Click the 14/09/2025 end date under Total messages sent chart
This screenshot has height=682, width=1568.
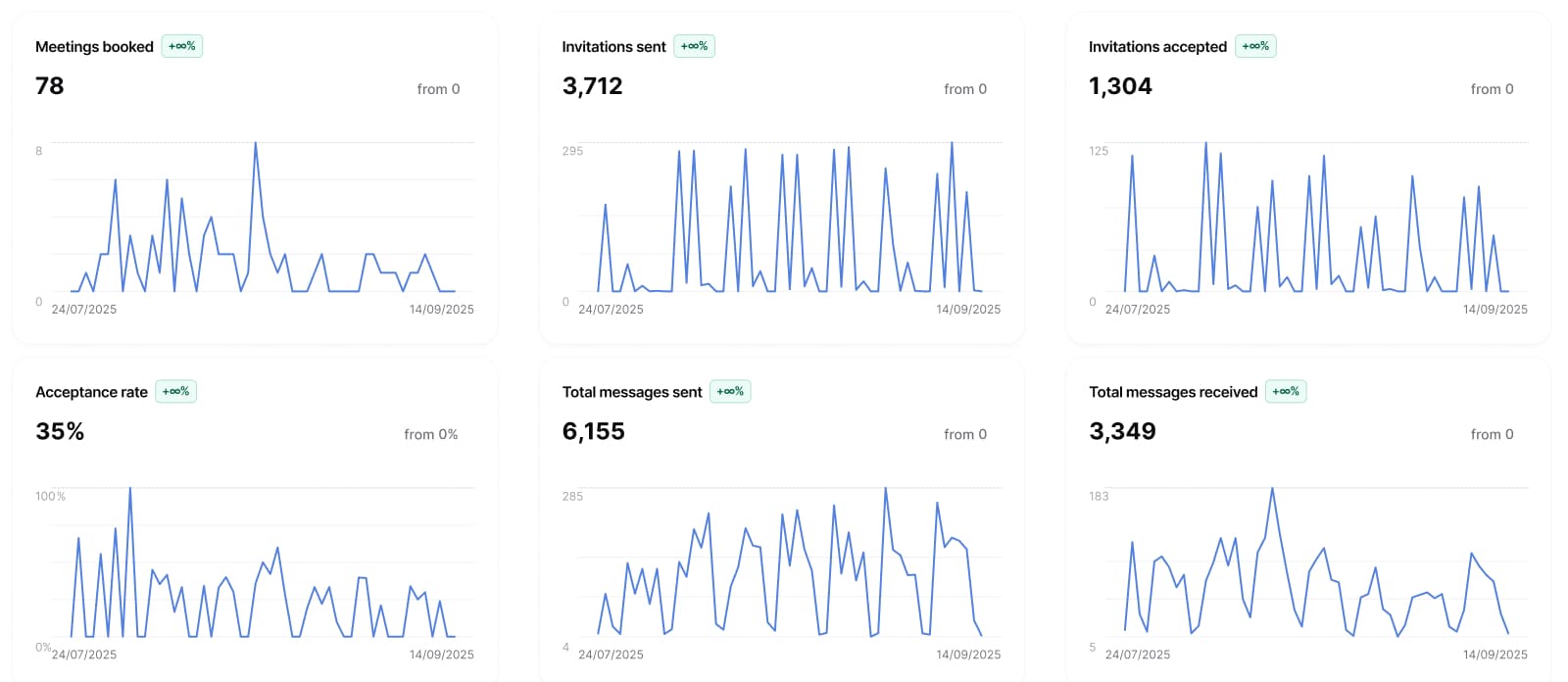pyautogui.click(x=968, y=655)
